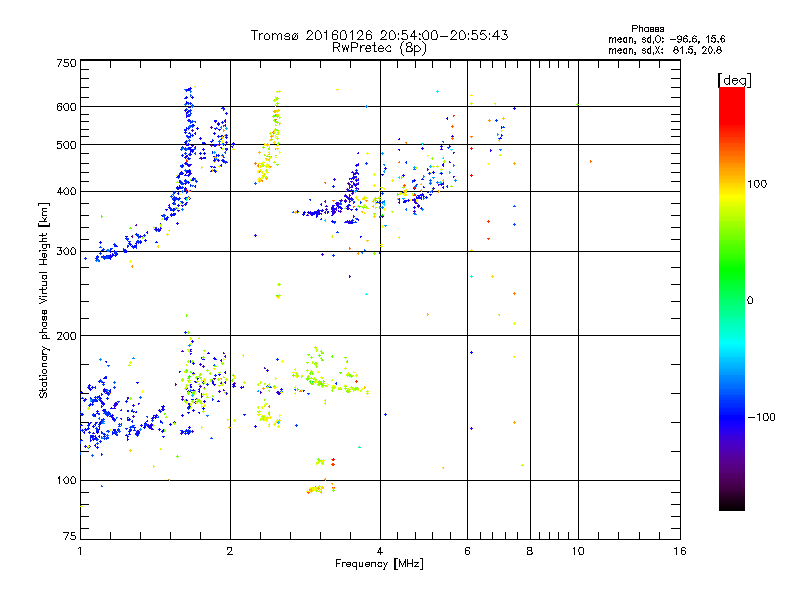Click the black bottom of the colorbar
The width and height of the screenshot is (800, 600).
pos(732,503)
